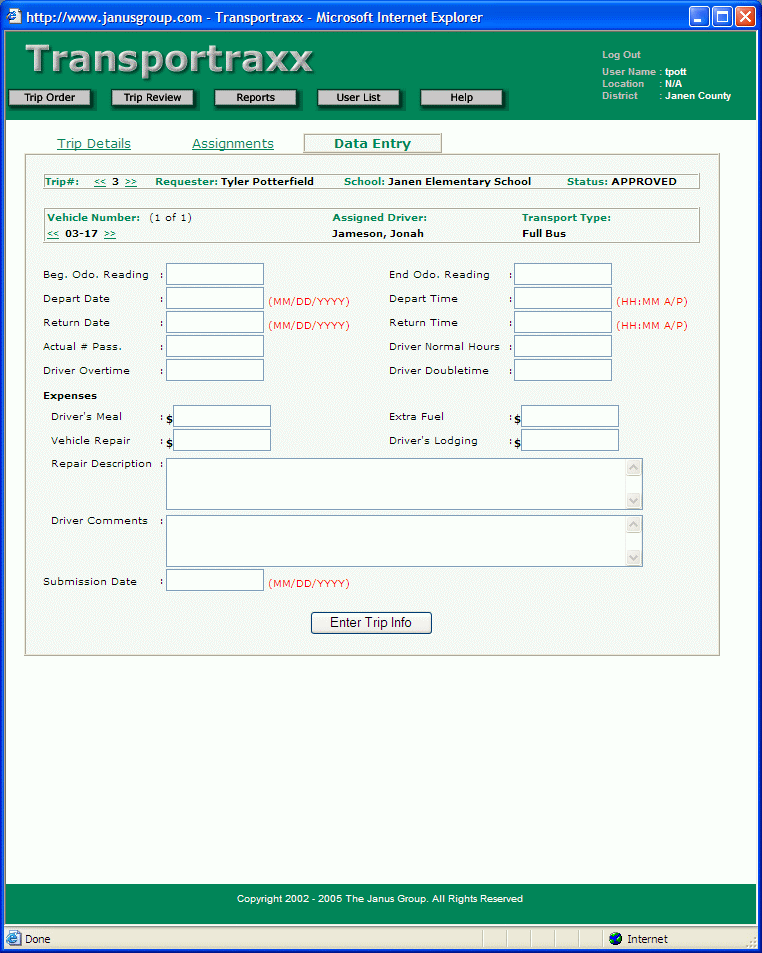Click the username tpott
Image resolution: width=762 pixels, height=953 pixels.
click(676, 72)
